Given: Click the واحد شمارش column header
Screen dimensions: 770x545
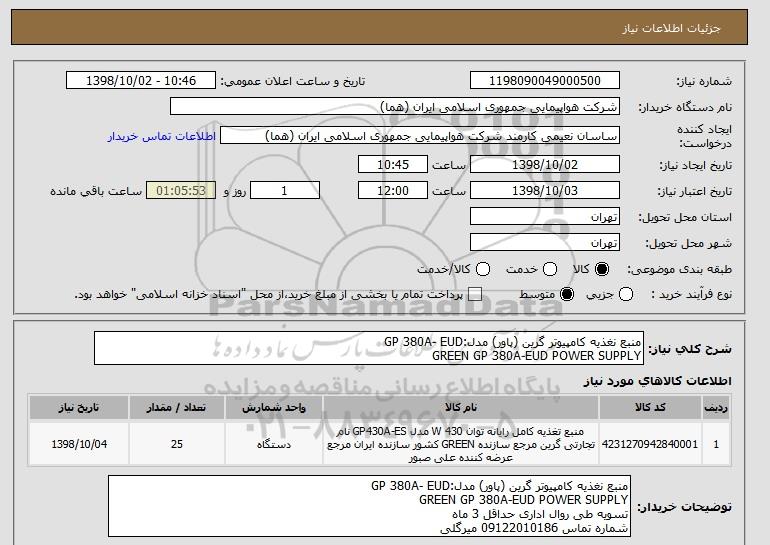Looking at the screenshot, I should pos(274,408).
